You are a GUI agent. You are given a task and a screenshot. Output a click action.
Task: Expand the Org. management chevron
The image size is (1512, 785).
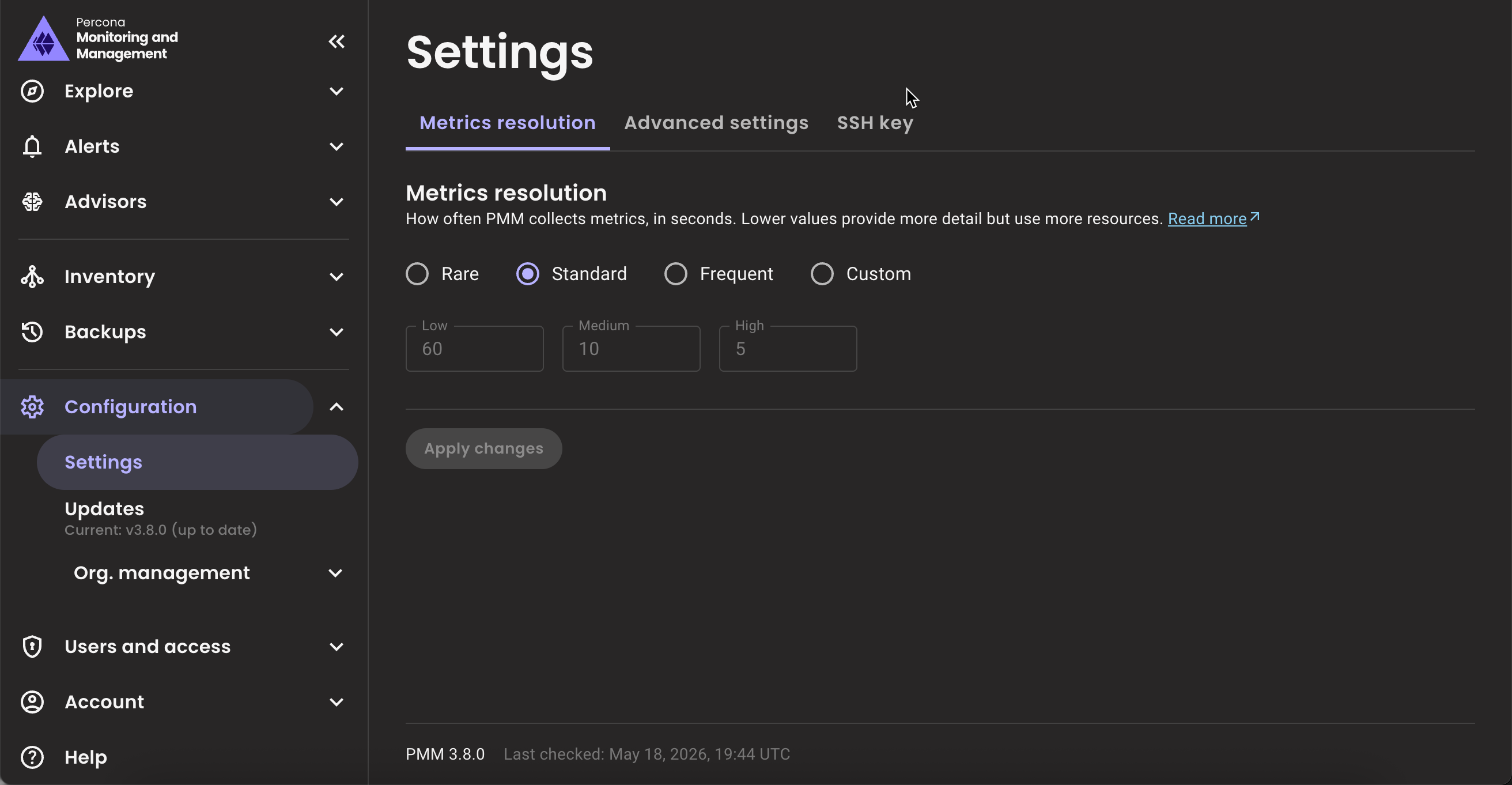[335, 573]
